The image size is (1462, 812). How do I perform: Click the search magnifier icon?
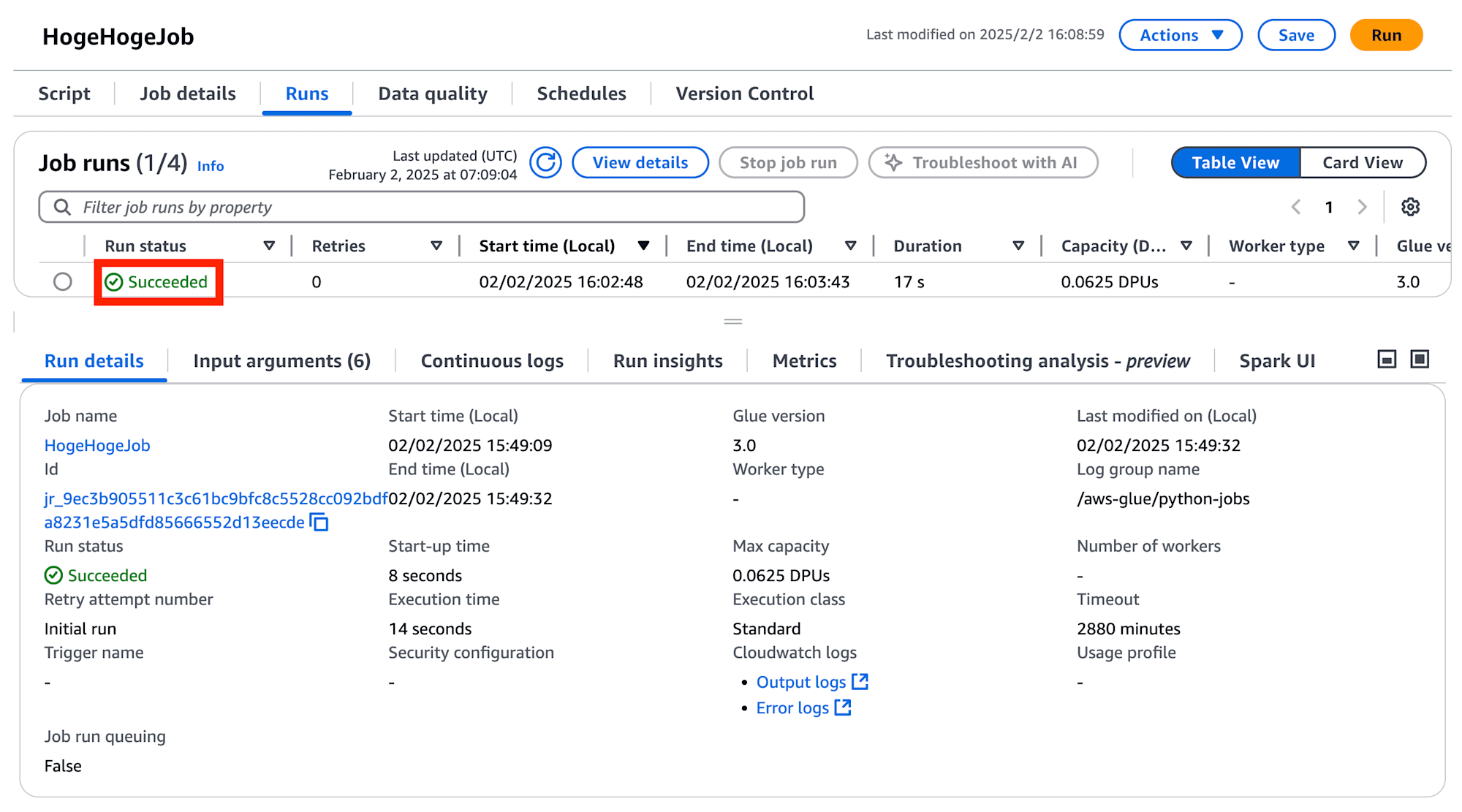click(62, 207)
